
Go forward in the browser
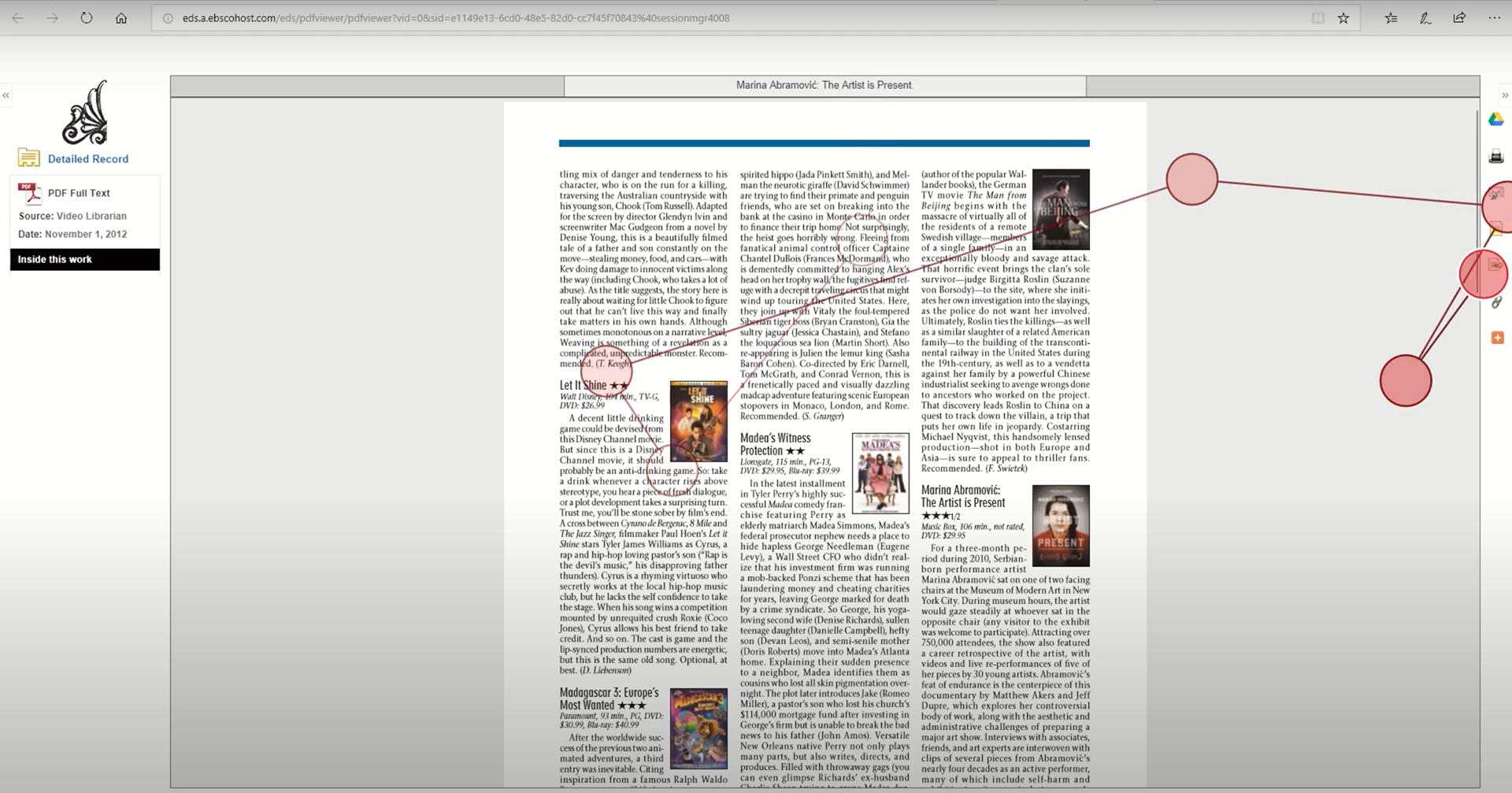coord(52,18)
